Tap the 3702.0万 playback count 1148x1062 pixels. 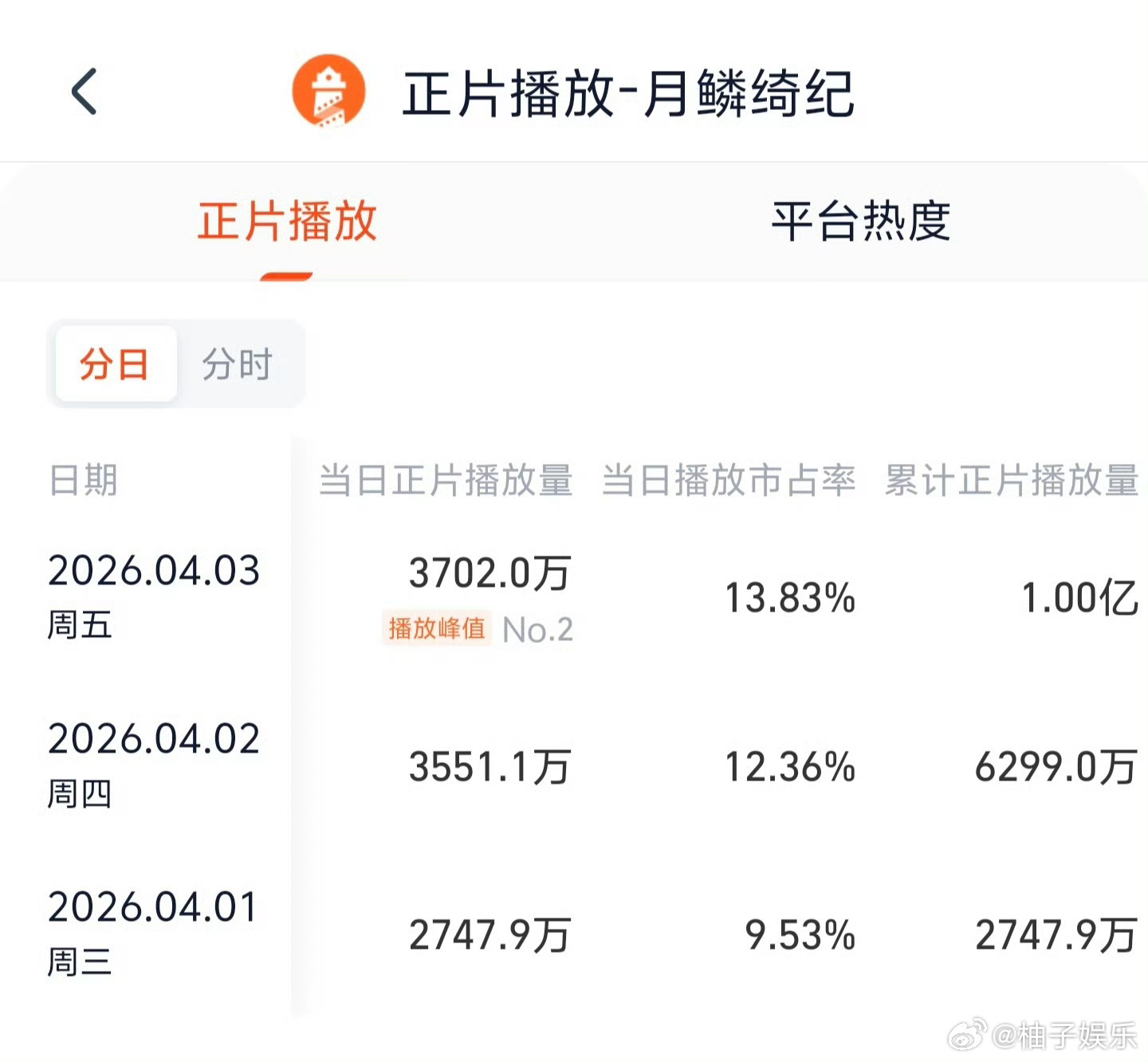(x=489, y=572)
